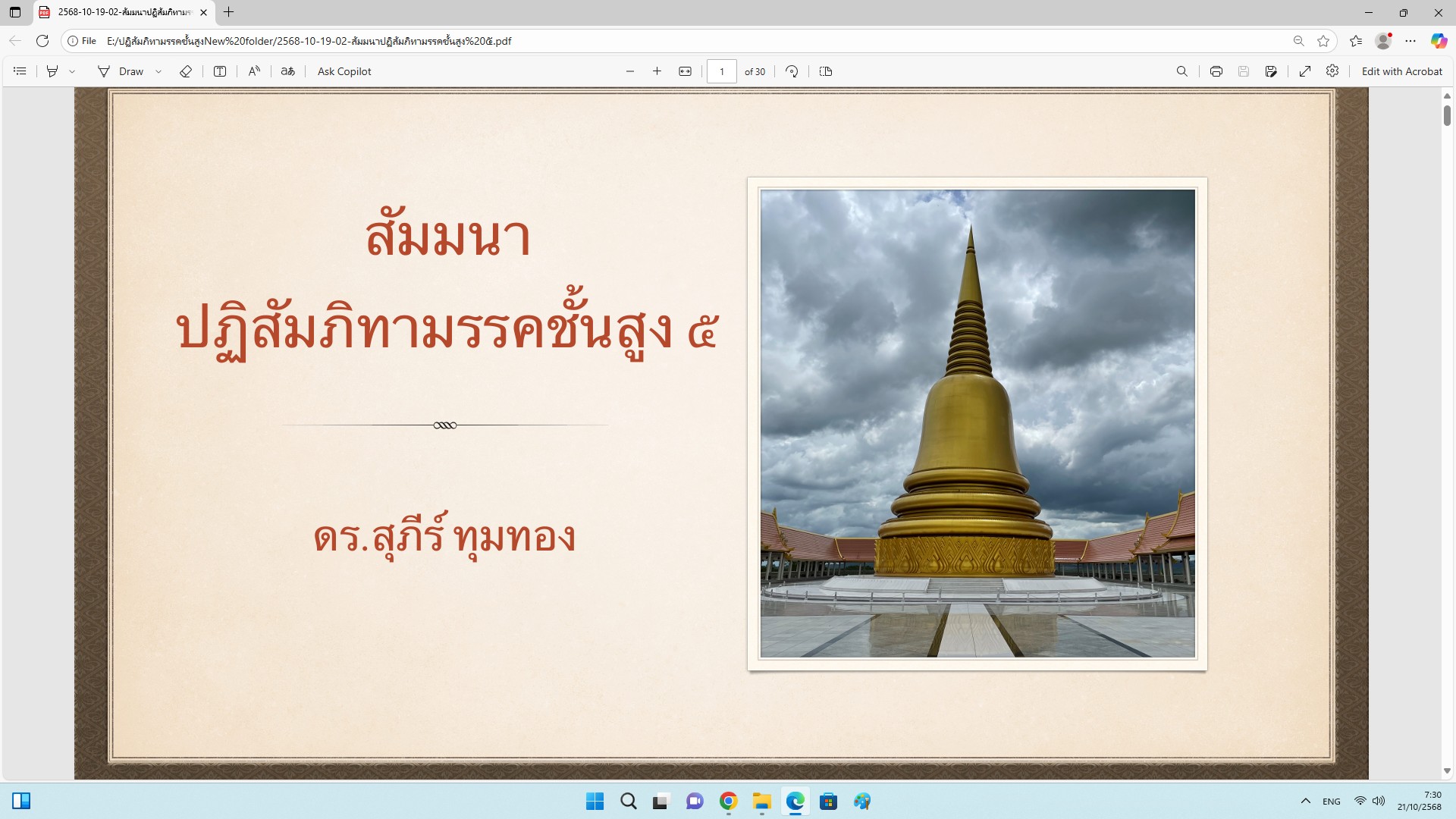Screen dimensions: 1456x819
Task: Activate the Add text tool
Action: pos(220,71)
